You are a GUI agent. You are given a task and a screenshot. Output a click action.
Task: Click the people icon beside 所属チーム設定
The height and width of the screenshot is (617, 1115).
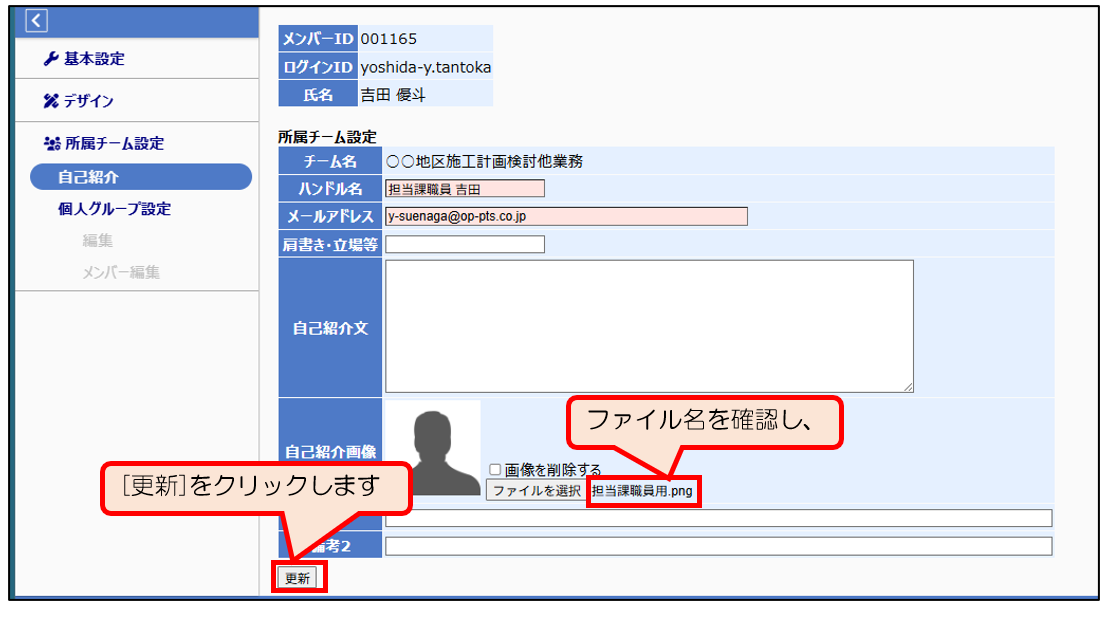click(52, 144)
